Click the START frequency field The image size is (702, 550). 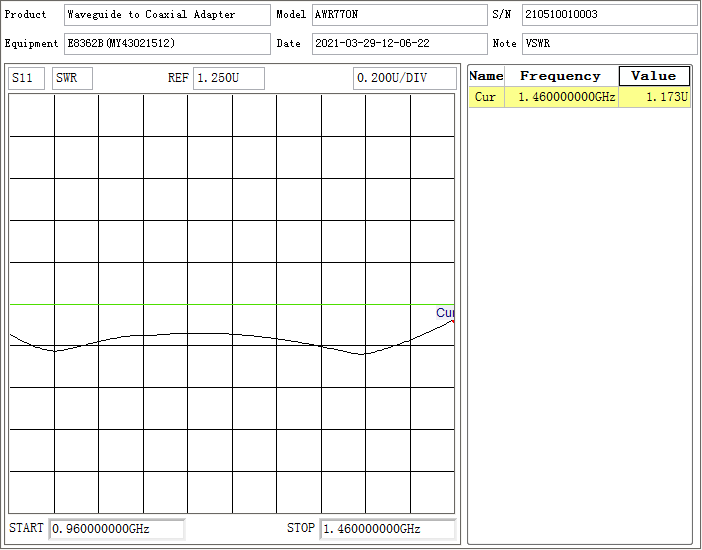[117, 529]
